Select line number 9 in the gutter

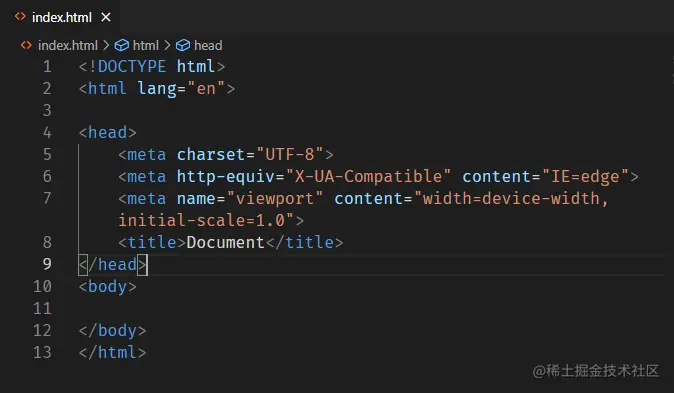(x=47, y=264)
